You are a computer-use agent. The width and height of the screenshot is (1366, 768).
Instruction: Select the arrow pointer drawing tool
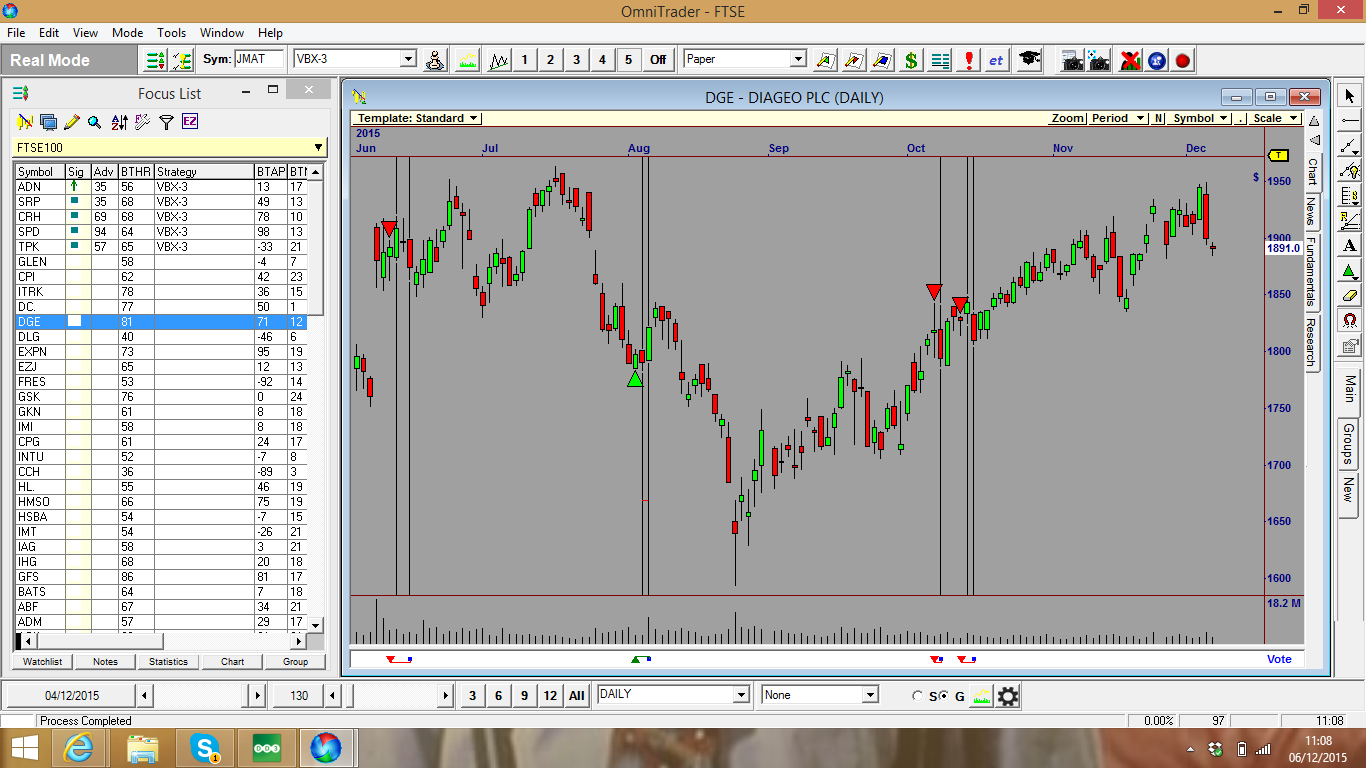1350,96
